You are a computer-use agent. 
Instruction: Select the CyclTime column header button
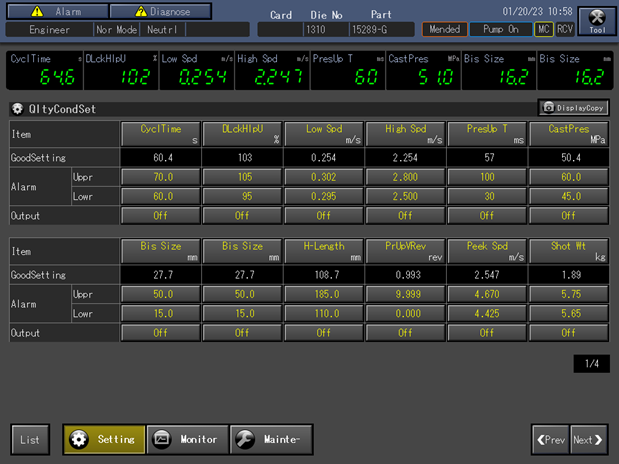click(x=160, y=133)
